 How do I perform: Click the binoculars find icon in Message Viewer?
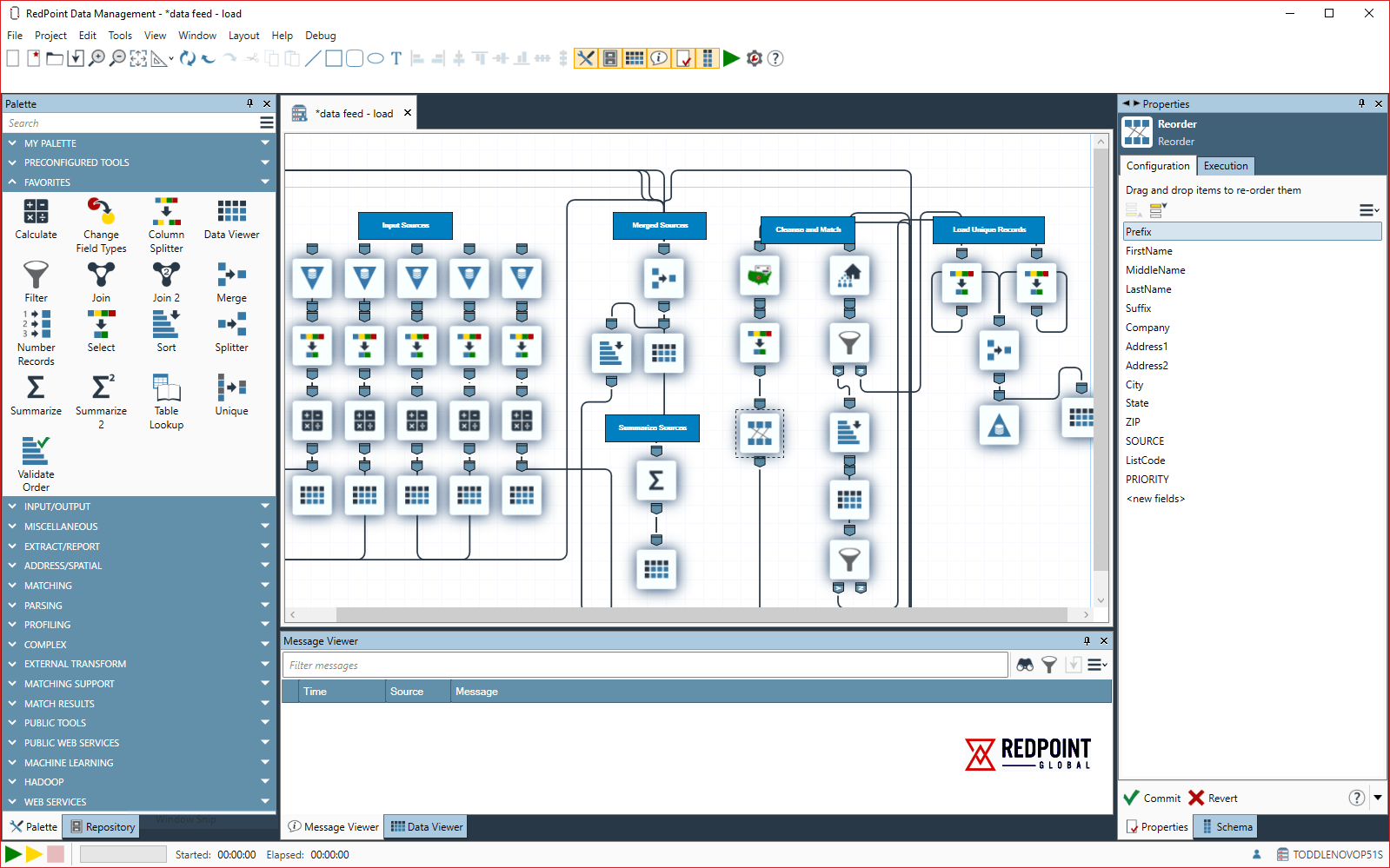[1025, 665]
